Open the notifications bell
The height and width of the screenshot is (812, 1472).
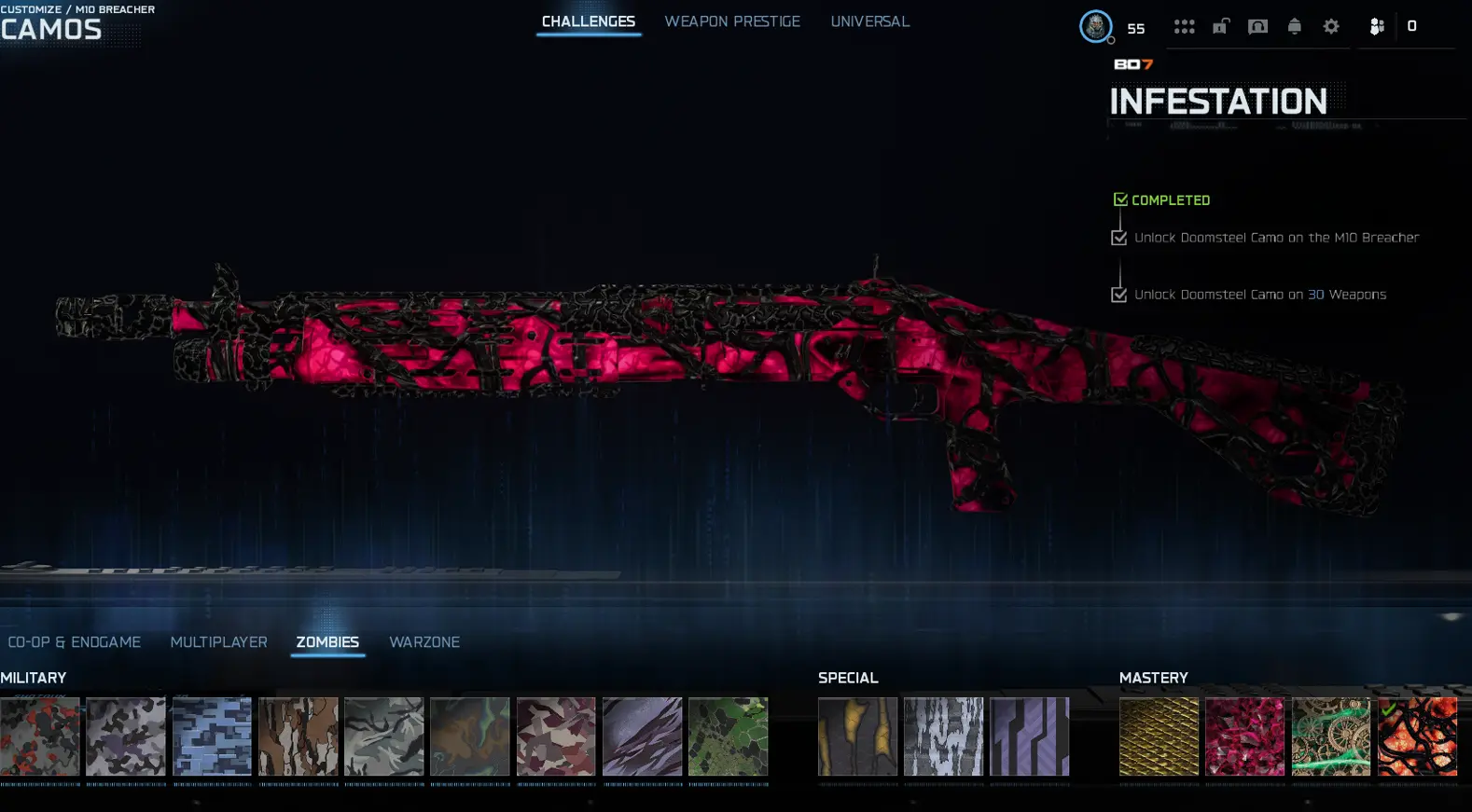(x=1294, y=26)
